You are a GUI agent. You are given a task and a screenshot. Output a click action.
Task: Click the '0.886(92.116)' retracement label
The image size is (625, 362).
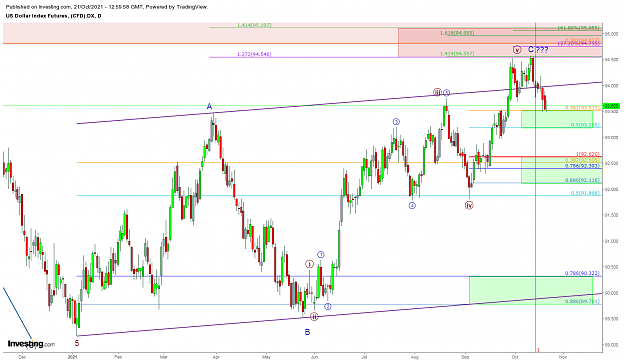582,180
